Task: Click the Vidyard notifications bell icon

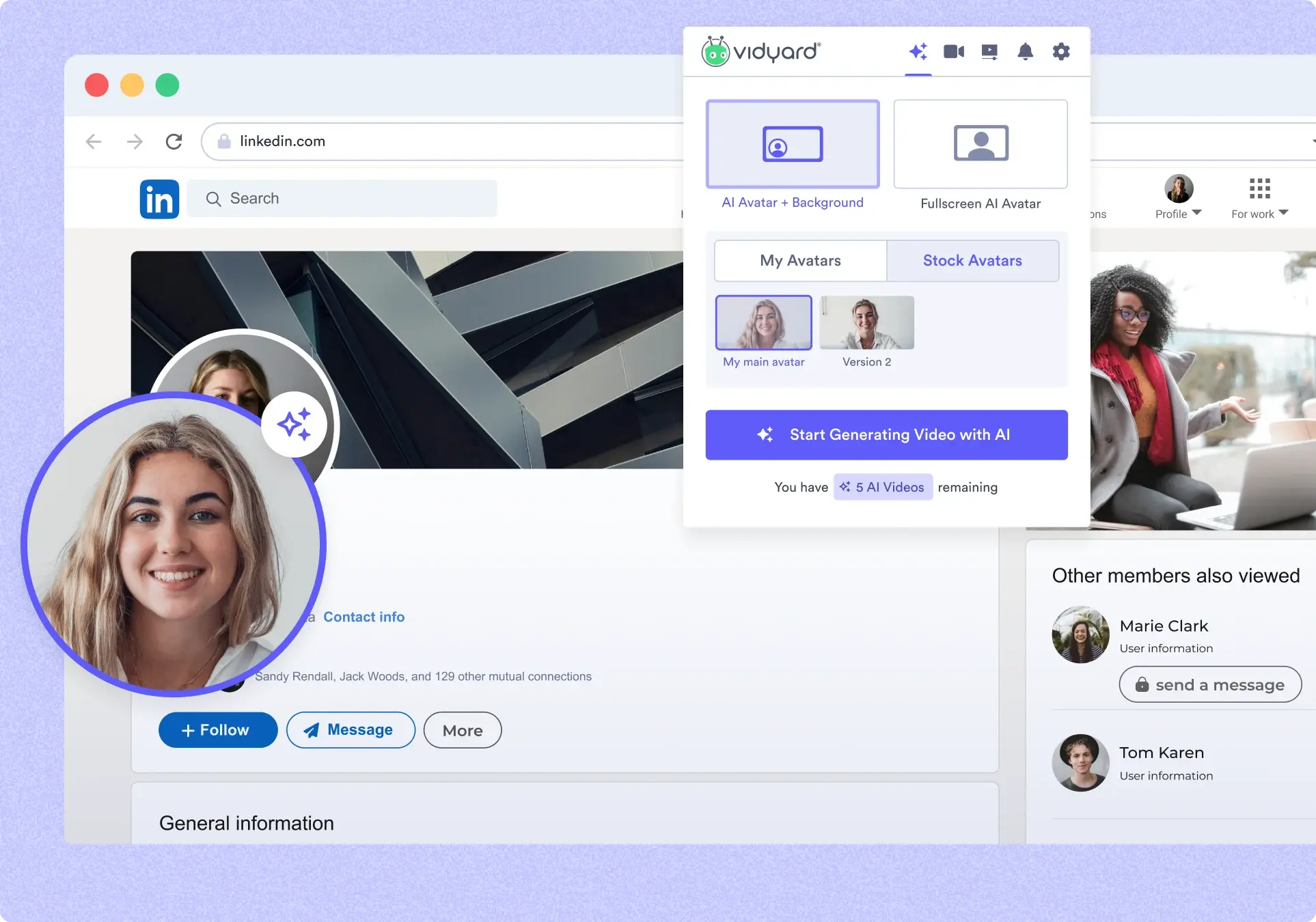Action: (x=1026, y=51)
